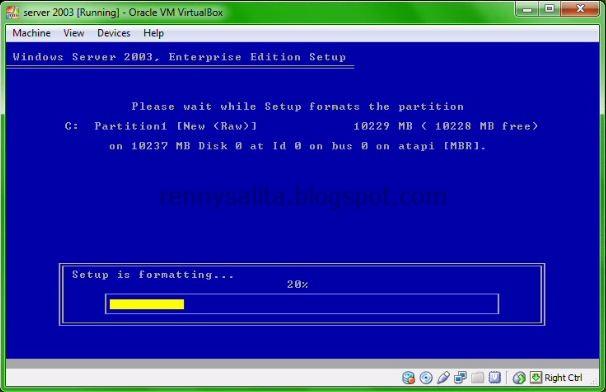Image resolution: width=606 pixels, height=392 pixels.
Task: Click the hard disk activity indicator icon
Action: 409,377
